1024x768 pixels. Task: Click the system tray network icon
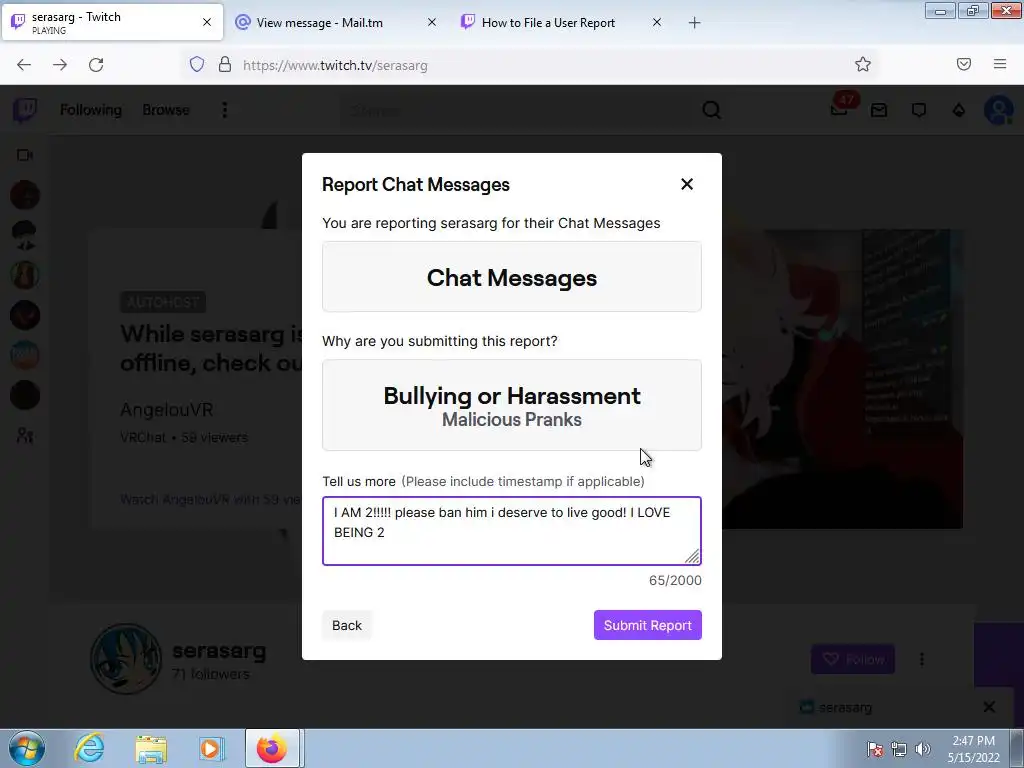pos(899,749)
